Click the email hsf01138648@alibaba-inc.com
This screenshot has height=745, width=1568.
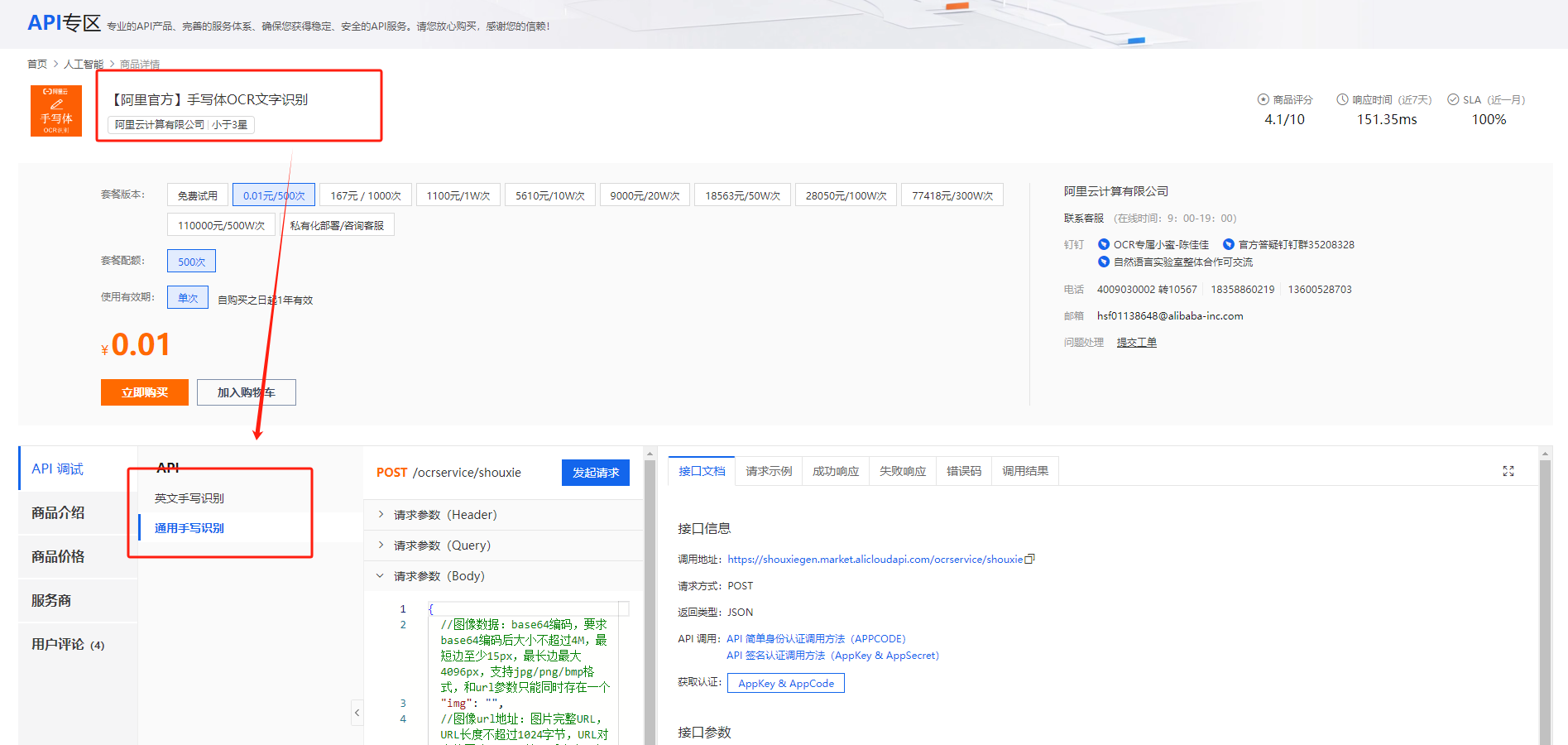(x=1170, y=315)
